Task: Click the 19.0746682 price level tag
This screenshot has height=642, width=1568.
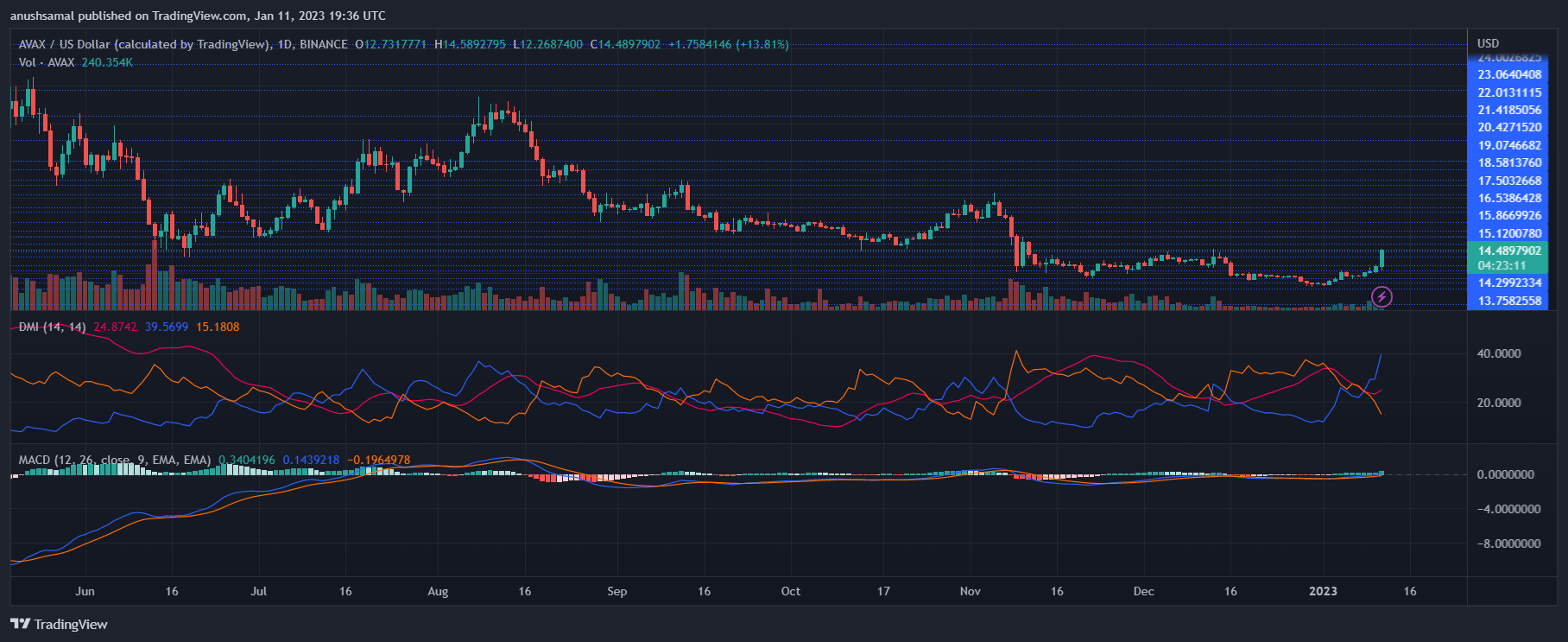Action: click(1508, 145)
